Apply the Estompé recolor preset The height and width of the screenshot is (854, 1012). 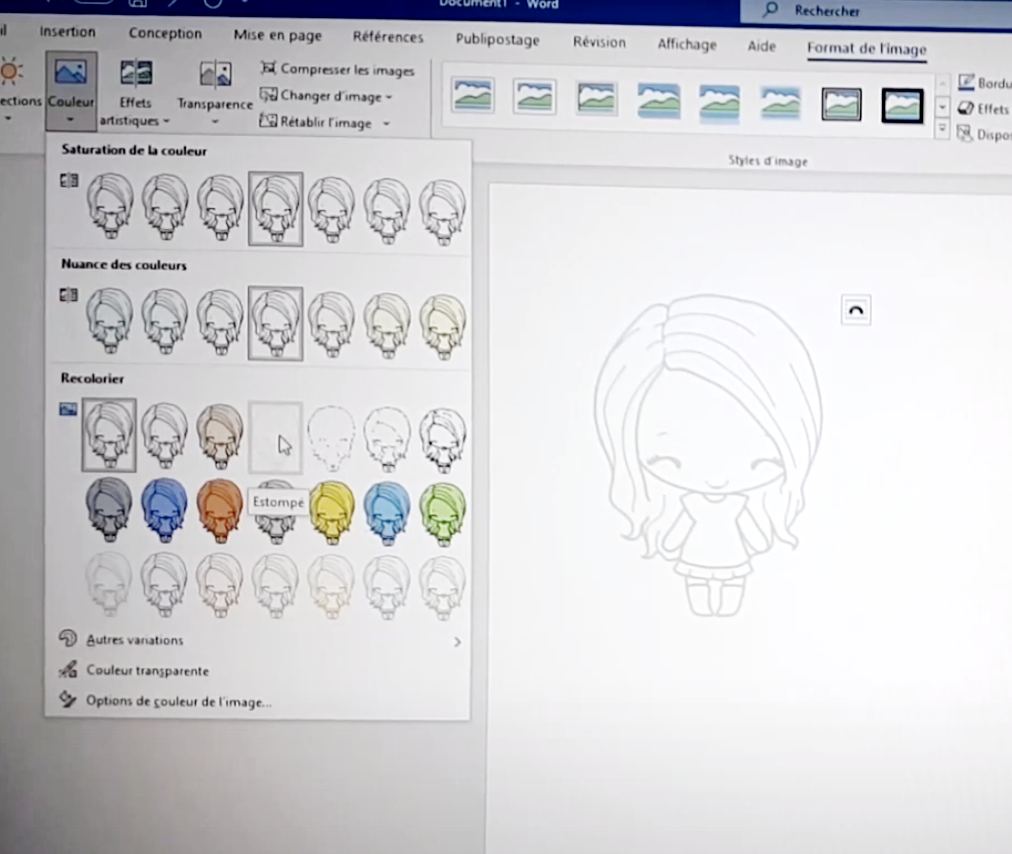coord(275,436)
